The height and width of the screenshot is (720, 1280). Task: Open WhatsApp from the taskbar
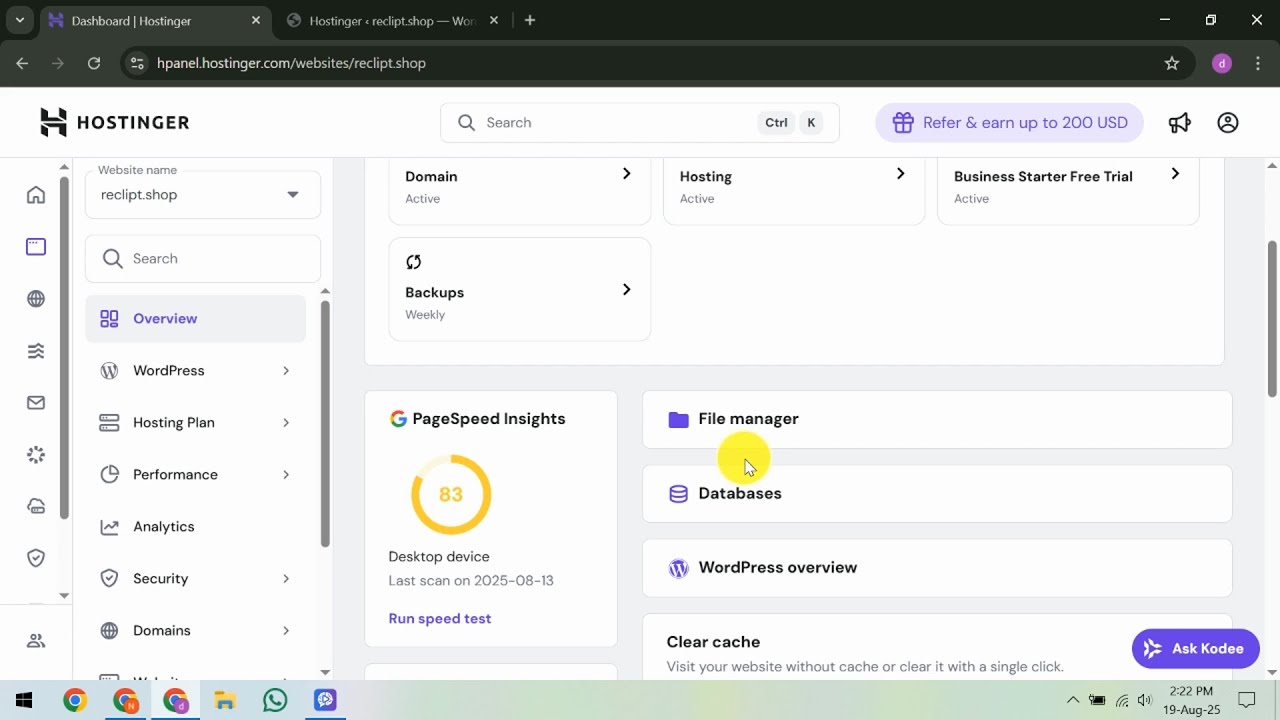pyautogui.click(x=275, y=700)
